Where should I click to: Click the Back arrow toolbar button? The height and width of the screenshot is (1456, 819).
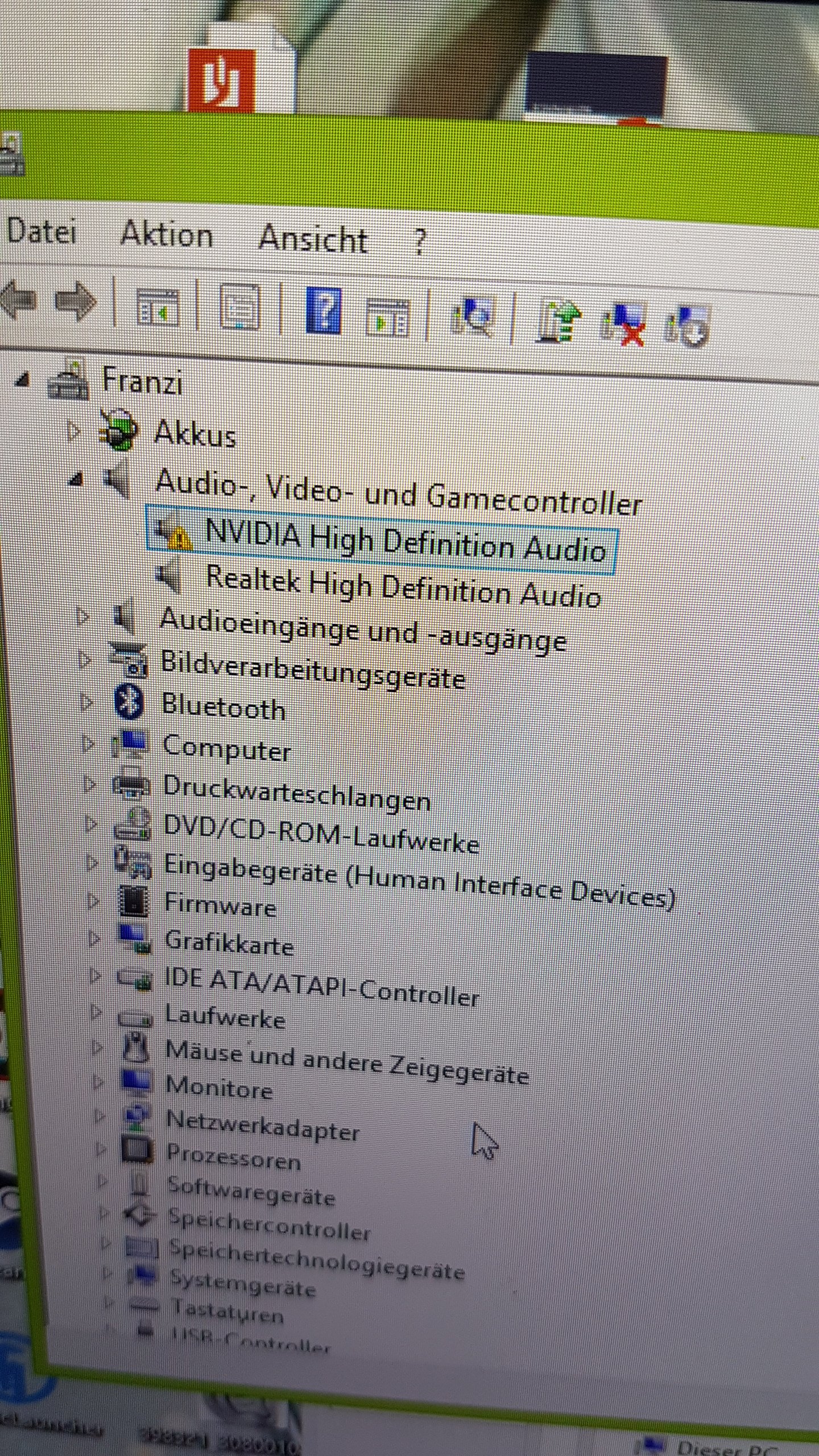[x=18, y=299]
